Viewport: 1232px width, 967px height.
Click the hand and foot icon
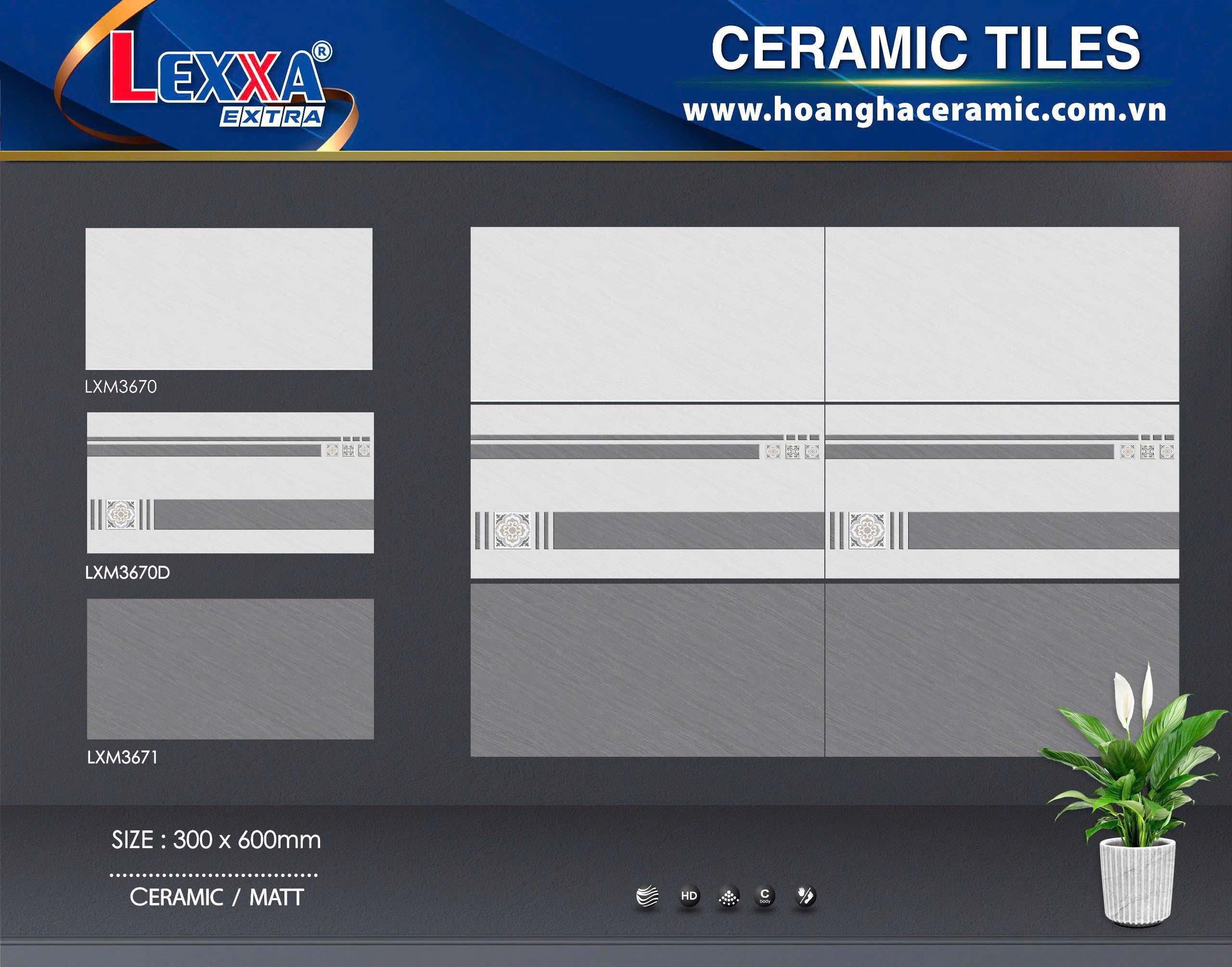tap(805, 896)
